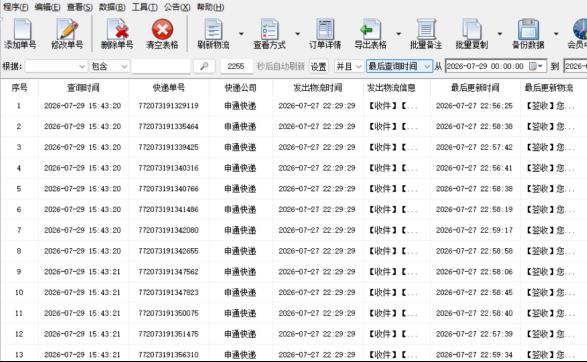Screen dimensions: 587x362
Task: Select tracking number 772073191350075
Action: pyautogui.click(x=168, y=313)
